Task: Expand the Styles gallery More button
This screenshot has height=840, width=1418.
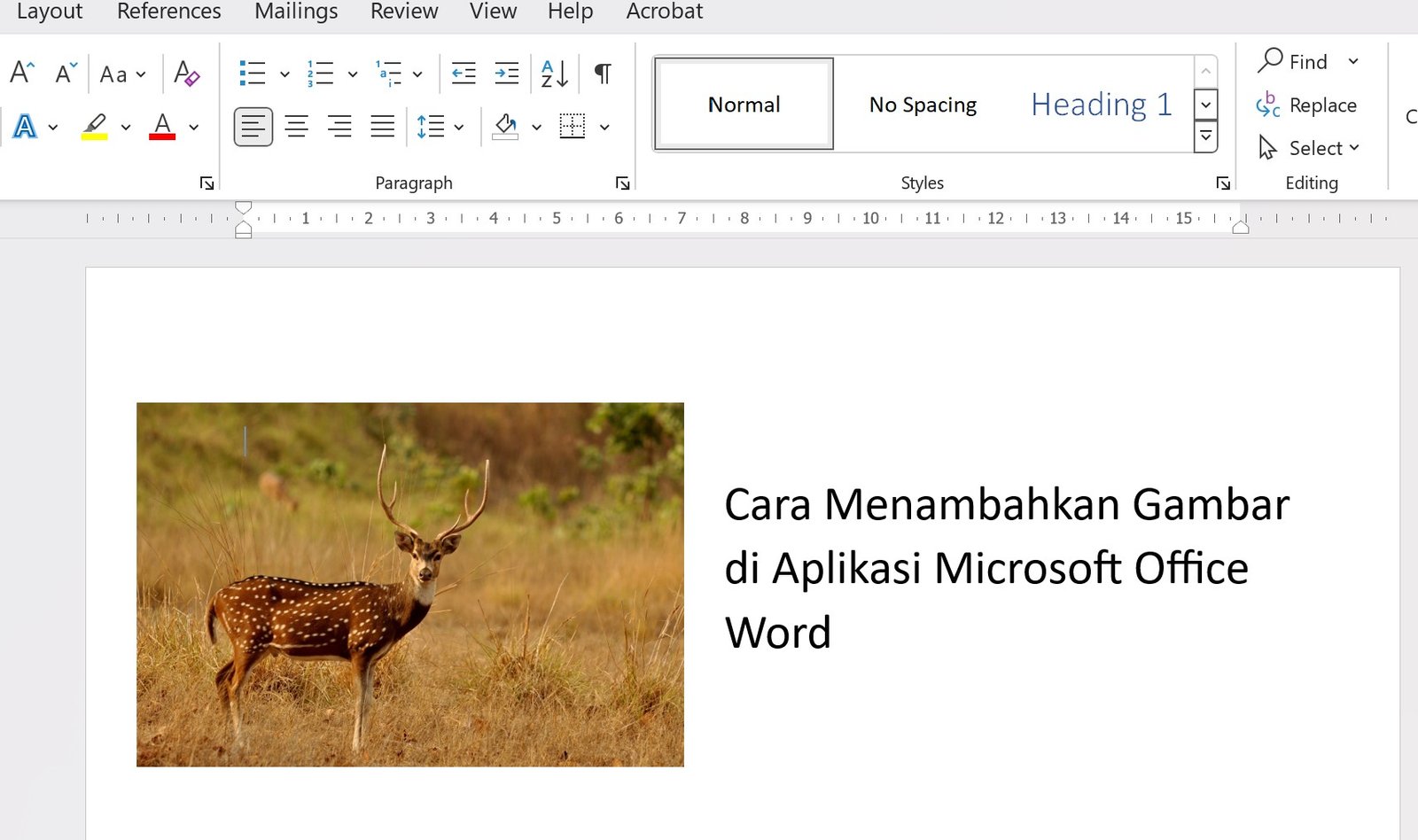Action: coord(1205,136)
